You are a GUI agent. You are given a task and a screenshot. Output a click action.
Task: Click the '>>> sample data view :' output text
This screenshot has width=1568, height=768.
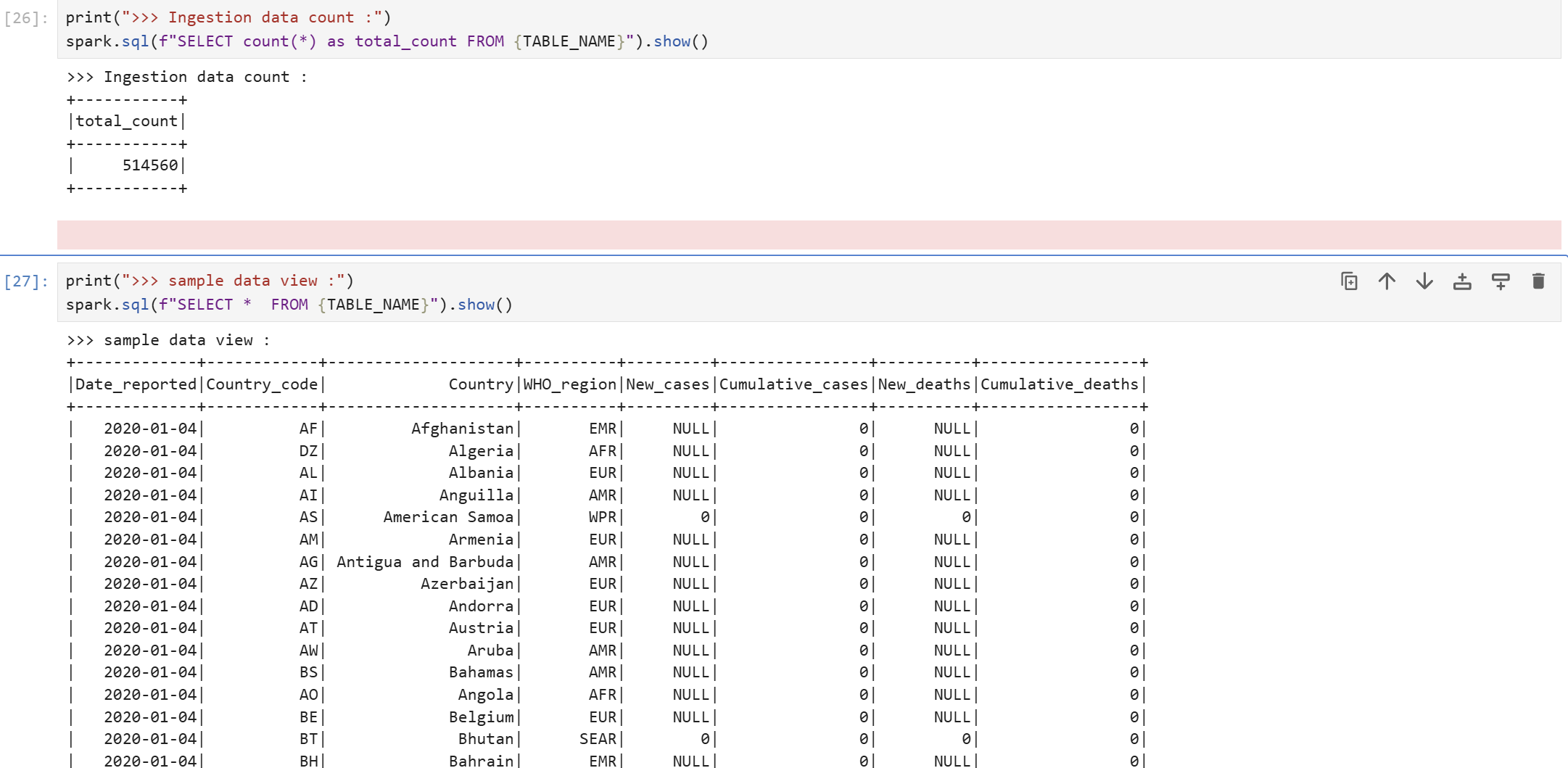pyautogui.click(x=168, y=340)
